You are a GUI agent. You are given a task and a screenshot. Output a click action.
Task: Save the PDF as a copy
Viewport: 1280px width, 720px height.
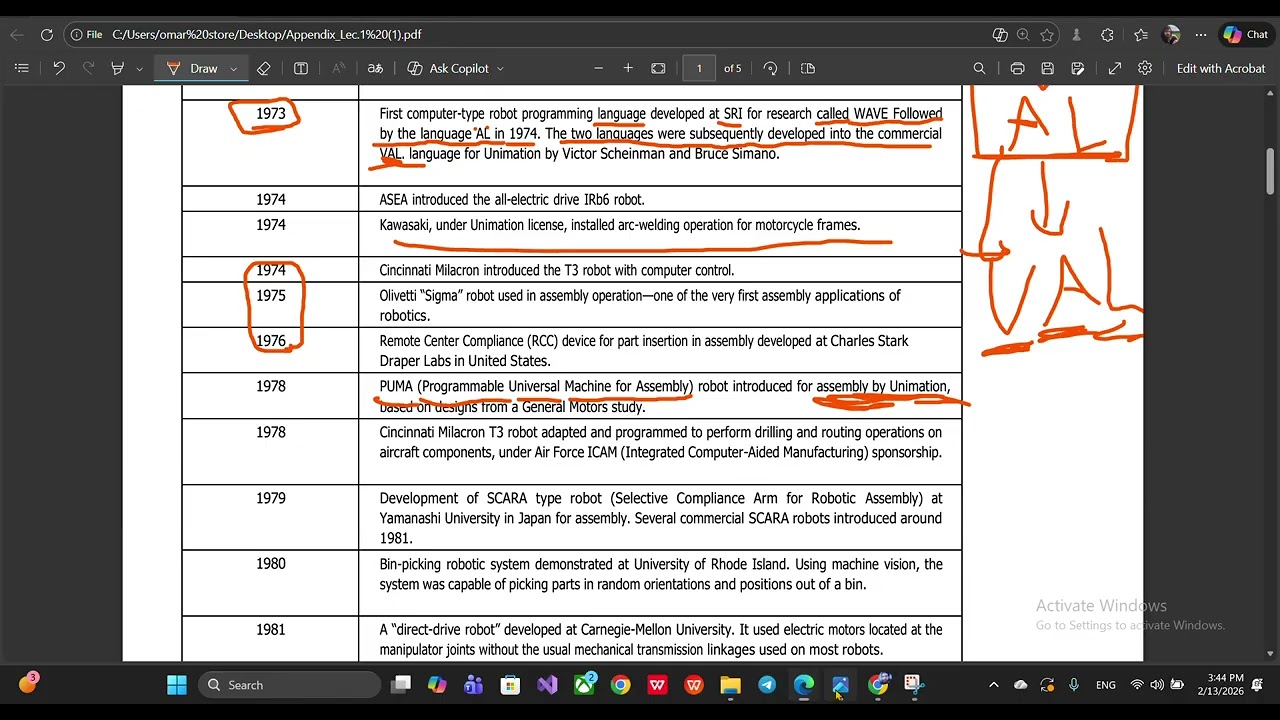[x=1077, y=68]
